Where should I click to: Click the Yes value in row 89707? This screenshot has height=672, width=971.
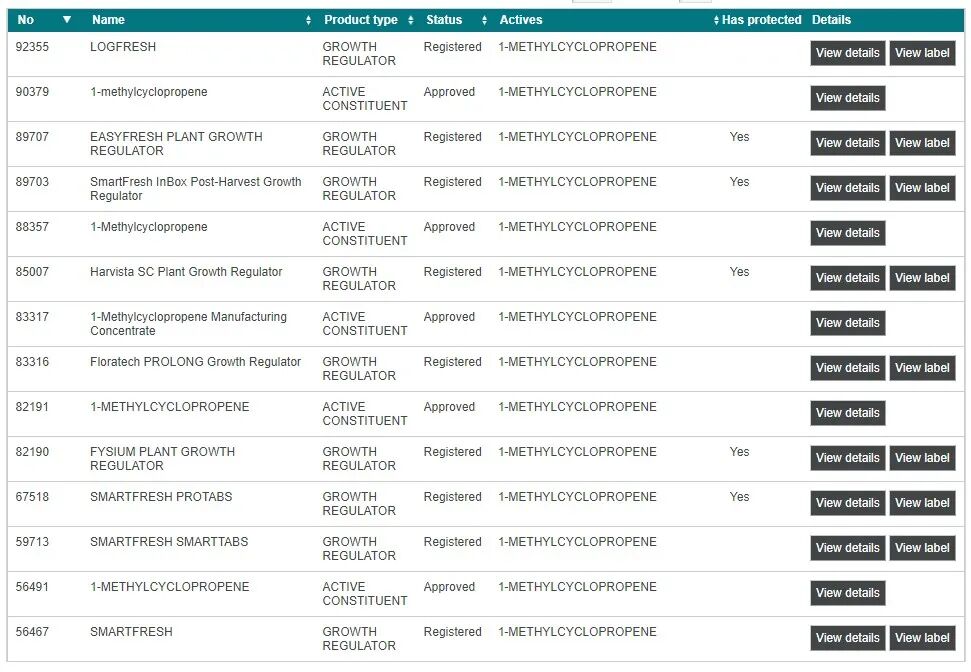pyautogui.click(x=739, y=137)
